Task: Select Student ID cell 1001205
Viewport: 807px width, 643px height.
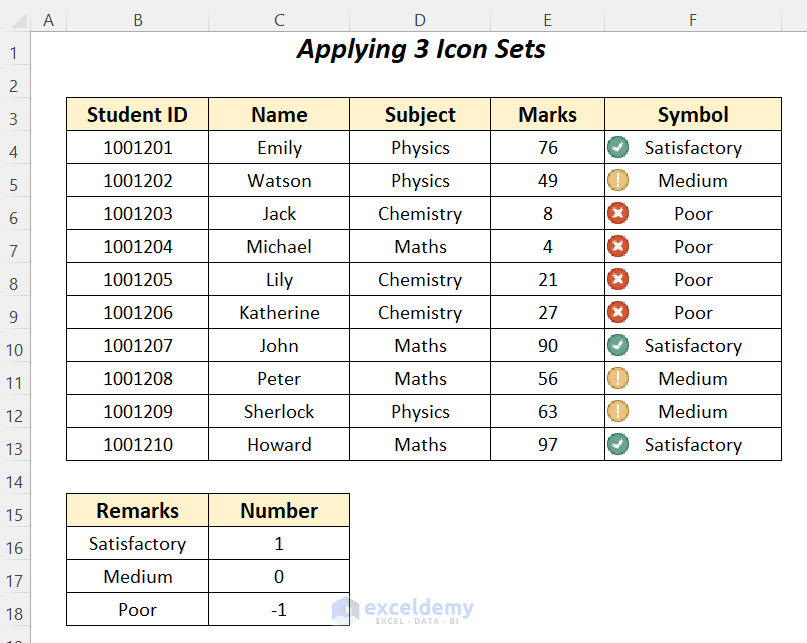Action: (137, 279)
